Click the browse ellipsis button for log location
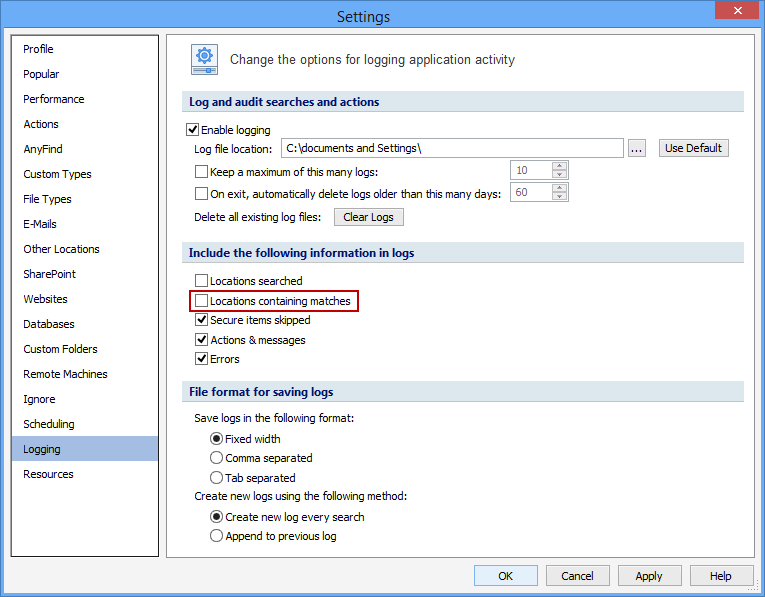765x597 pixels. point(637,148)
